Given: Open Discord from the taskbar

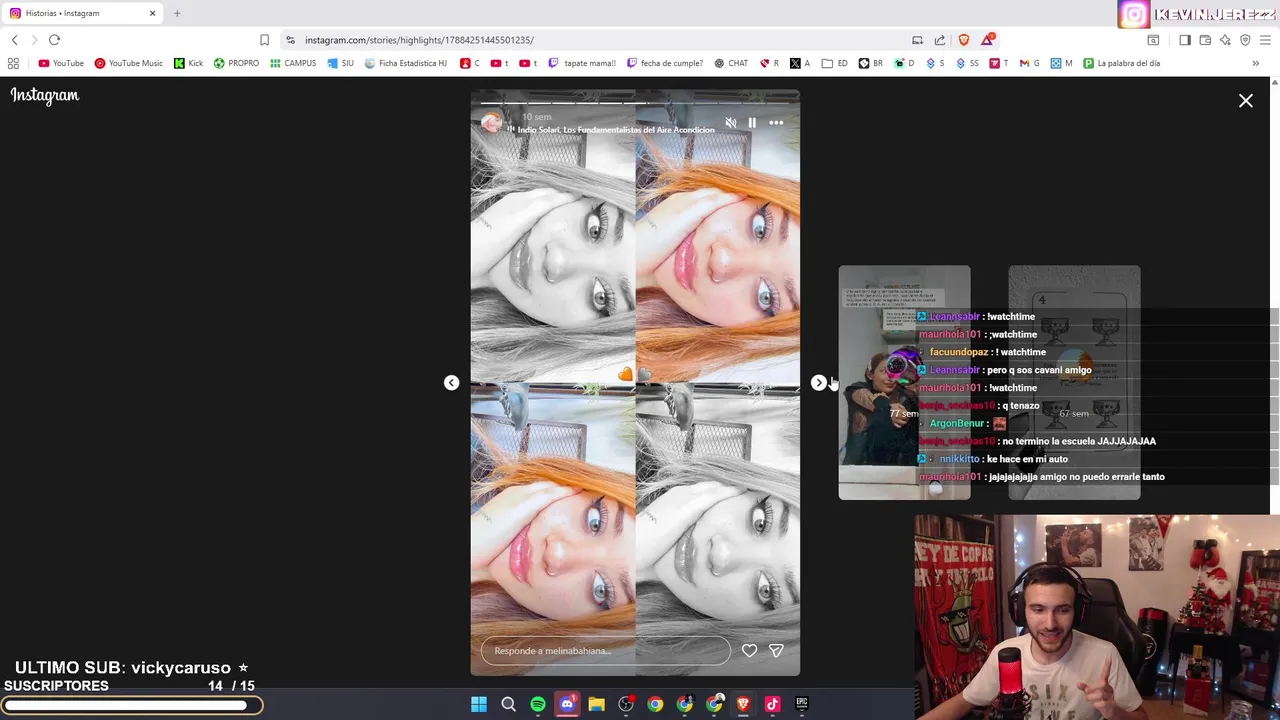Looking at the screenshot, I should [567, 704].
